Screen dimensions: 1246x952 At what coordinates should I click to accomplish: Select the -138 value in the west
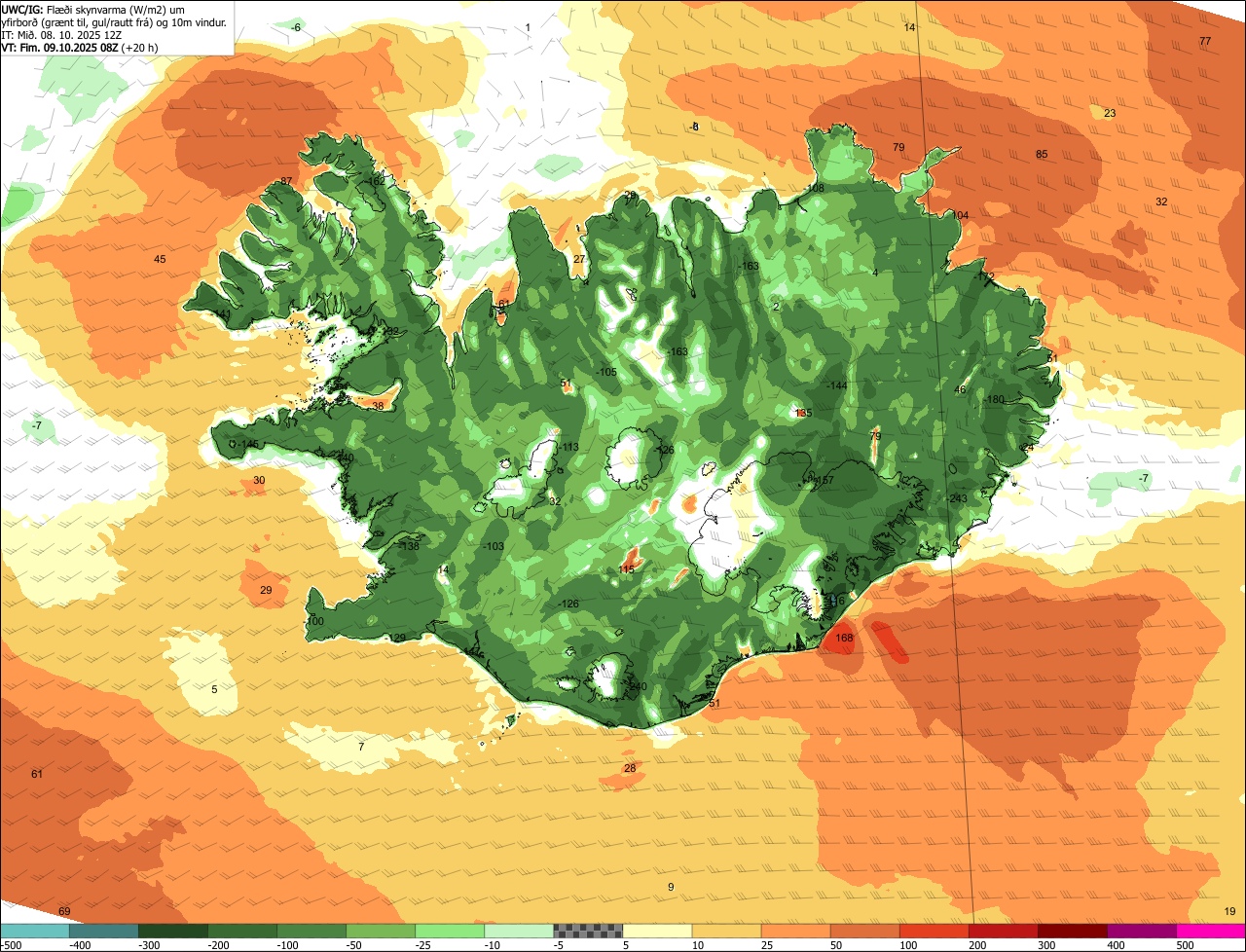coord(409,547)
